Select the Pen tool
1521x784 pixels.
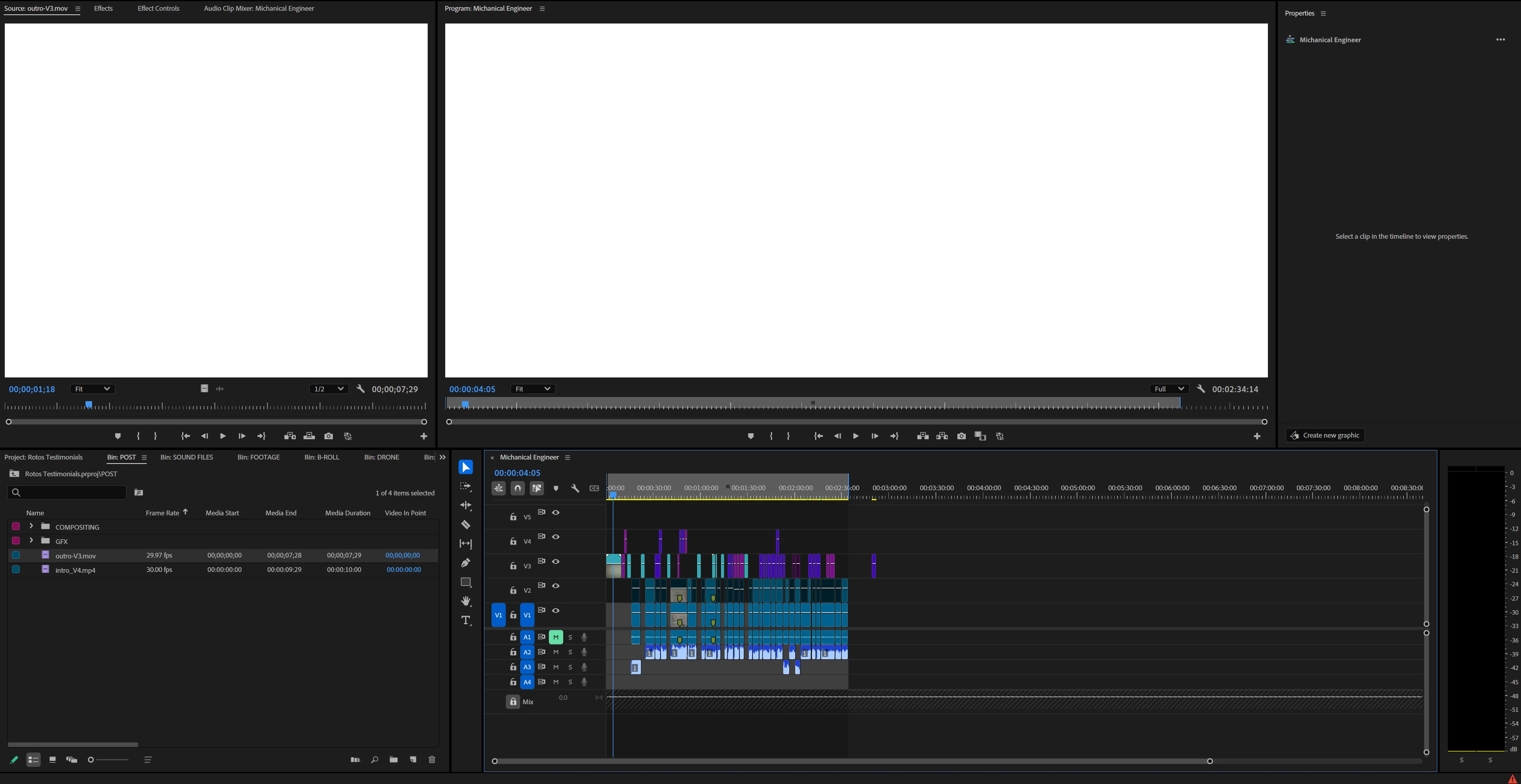[x=465, y=563]
